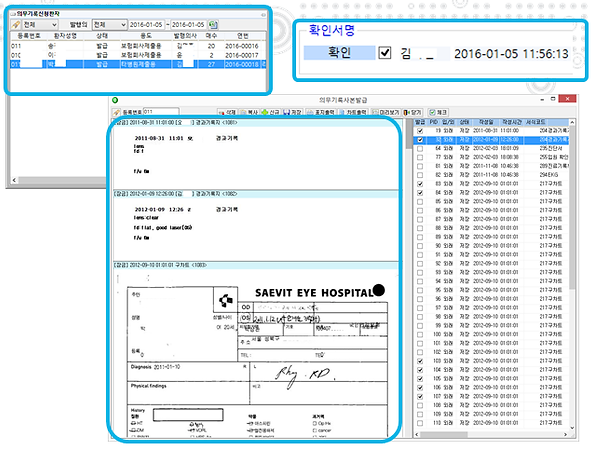Viewport: 593px width, 450px height.
Task: Toggle checkbox for record PID 84
Action: [x=420, y=193]
